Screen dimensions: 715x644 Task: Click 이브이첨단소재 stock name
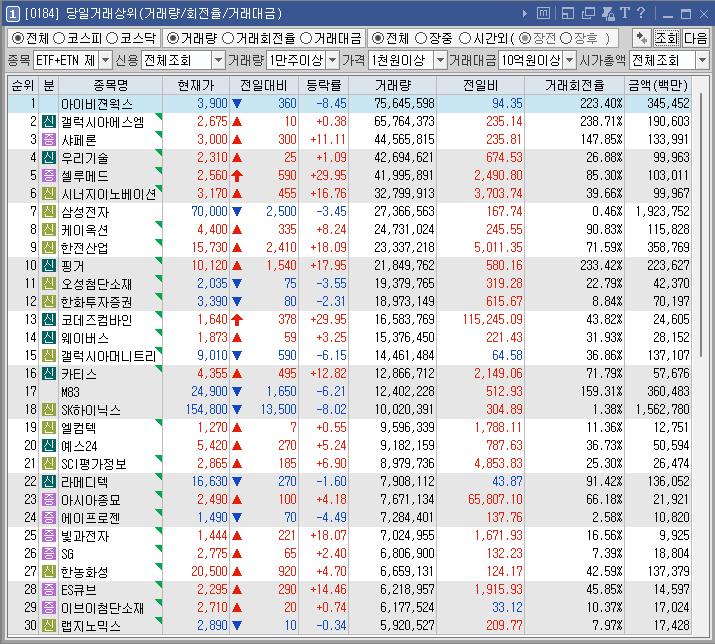click(103, 608)
